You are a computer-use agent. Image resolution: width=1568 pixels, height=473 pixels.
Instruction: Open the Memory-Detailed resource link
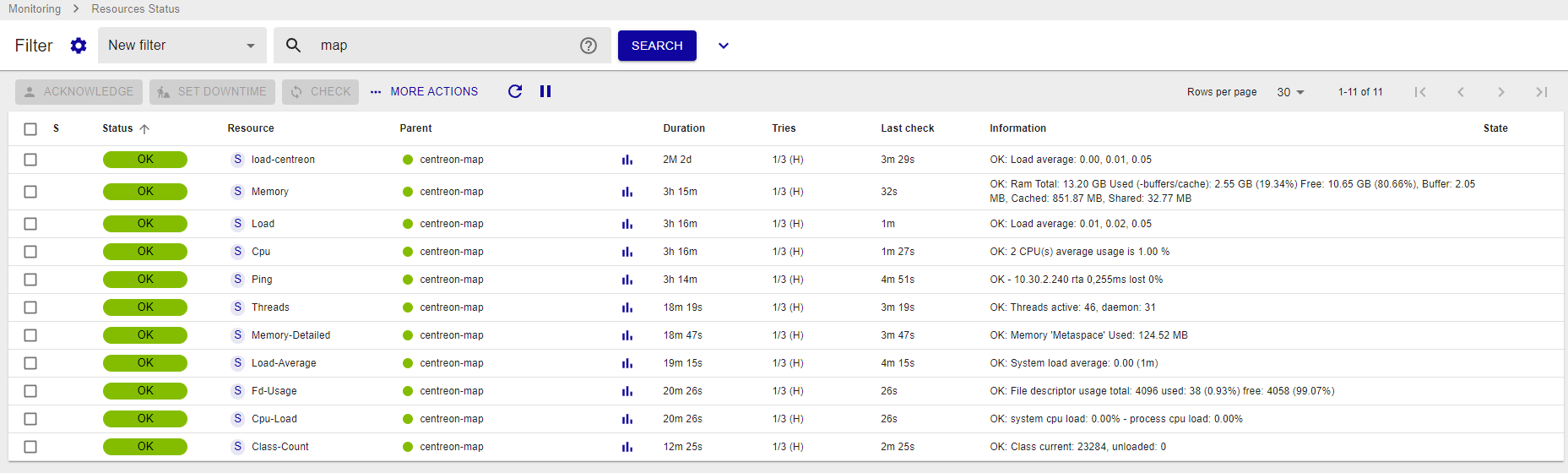click(290, 335)
